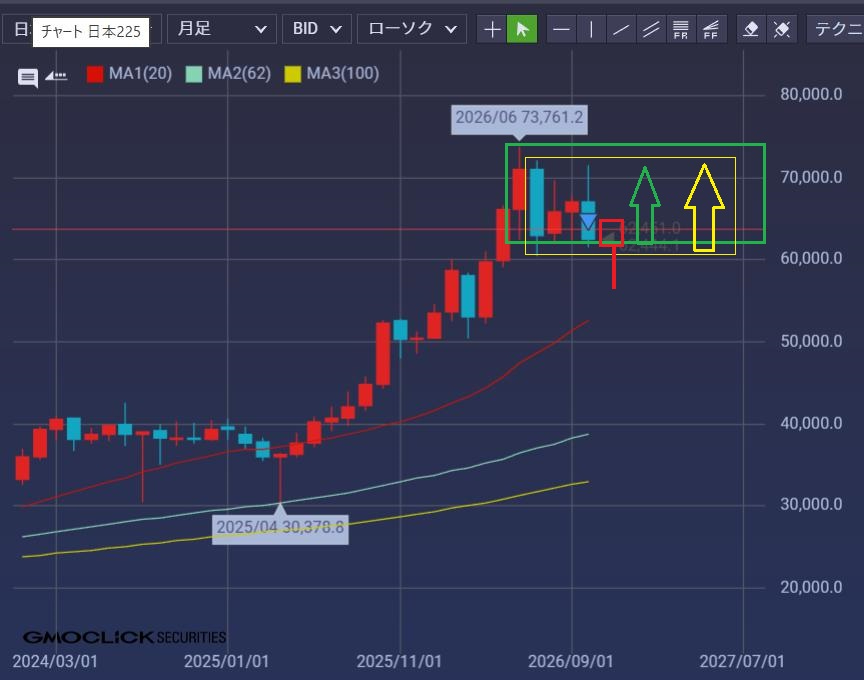Click the 2024/03/01 date axis label
The image size is (864, 680).
[55, 661]
